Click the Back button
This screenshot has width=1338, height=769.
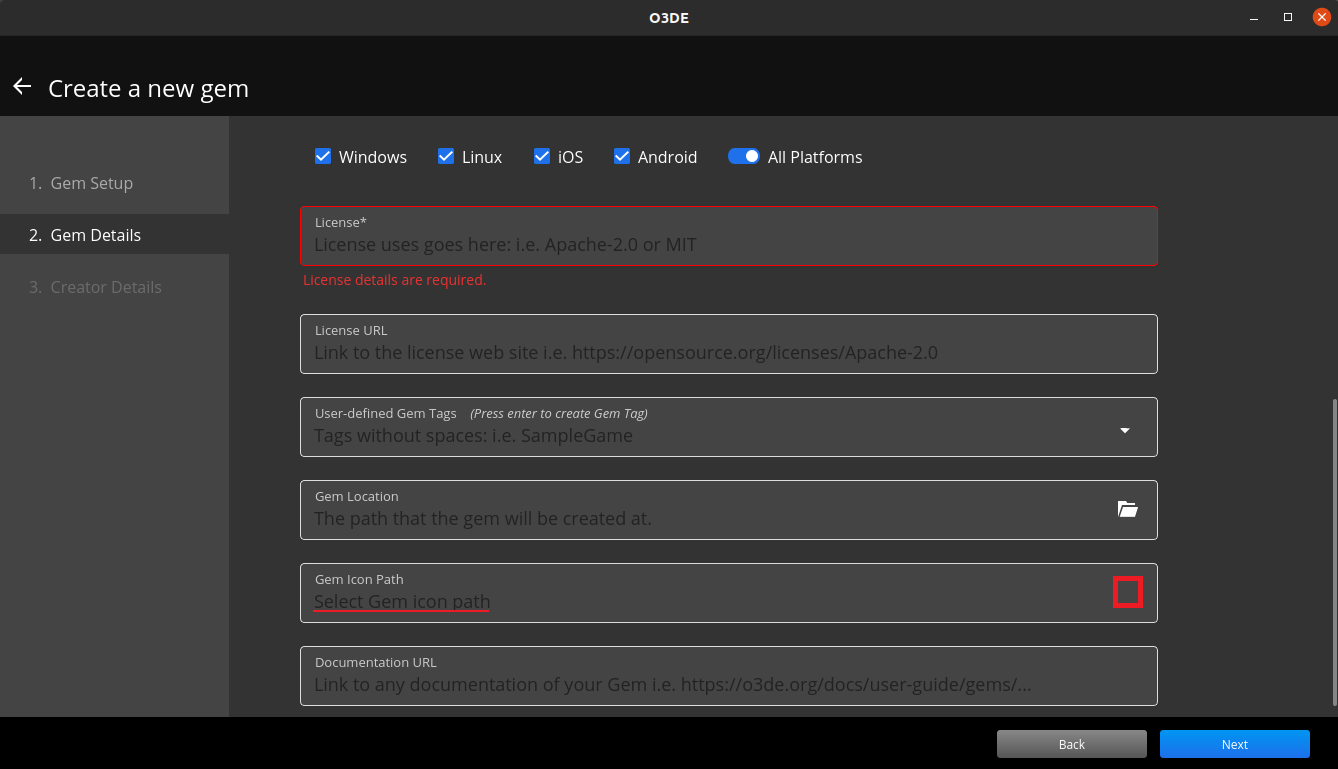[x=1071, y=744]
